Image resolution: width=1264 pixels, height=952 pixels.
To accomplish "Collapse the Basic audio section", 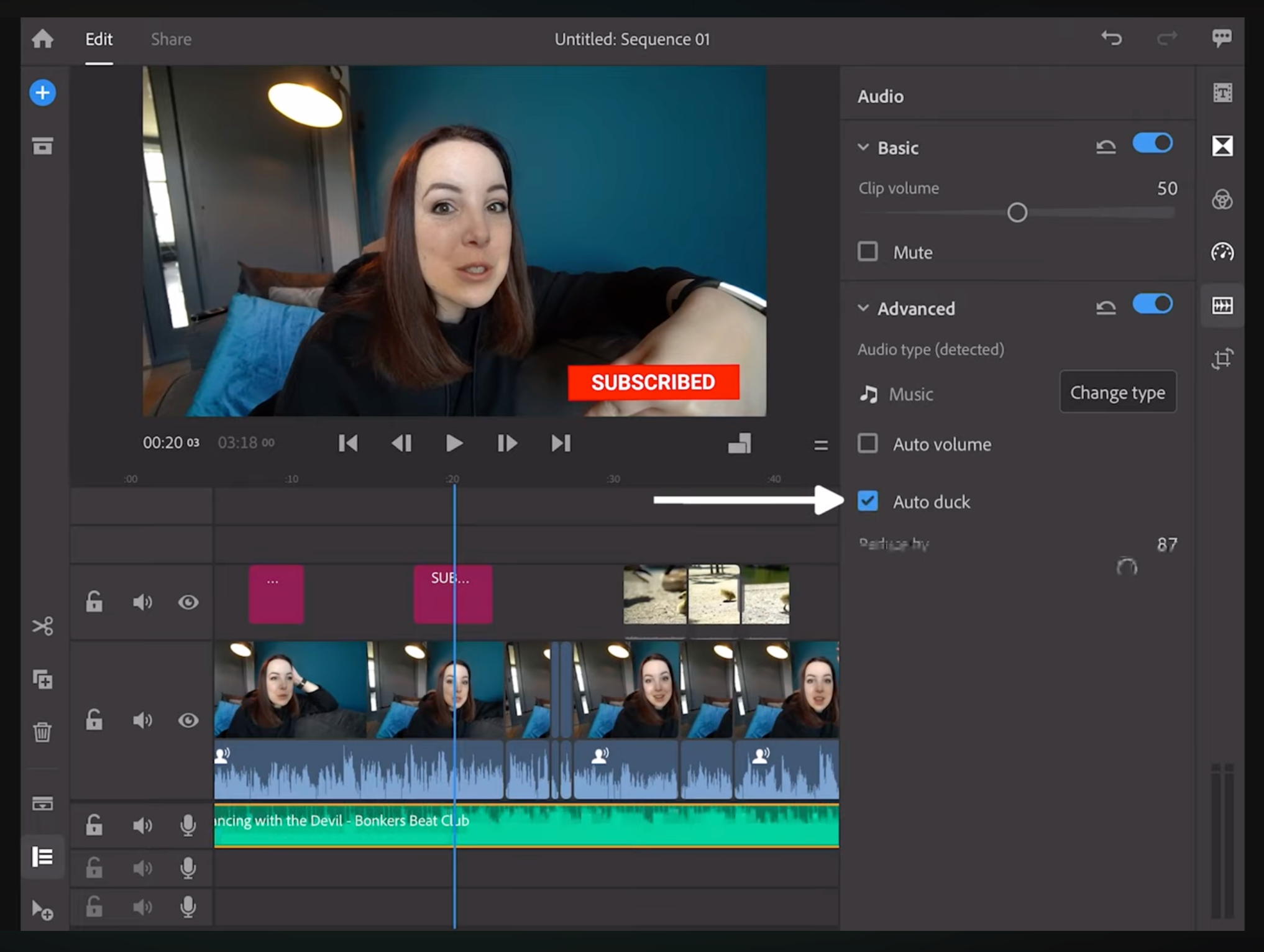I will pyautogui.click(x=863, y=148).
